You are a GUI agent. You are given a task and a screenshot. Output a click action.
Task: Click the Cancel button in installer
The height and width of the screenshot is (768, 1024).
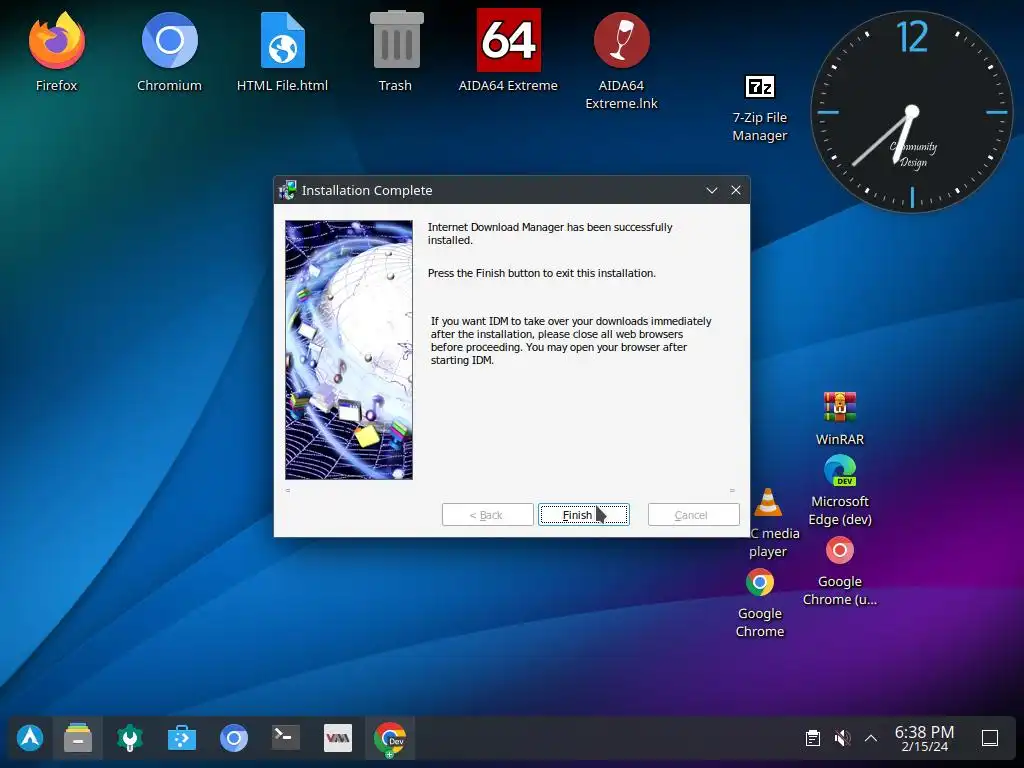694,515
